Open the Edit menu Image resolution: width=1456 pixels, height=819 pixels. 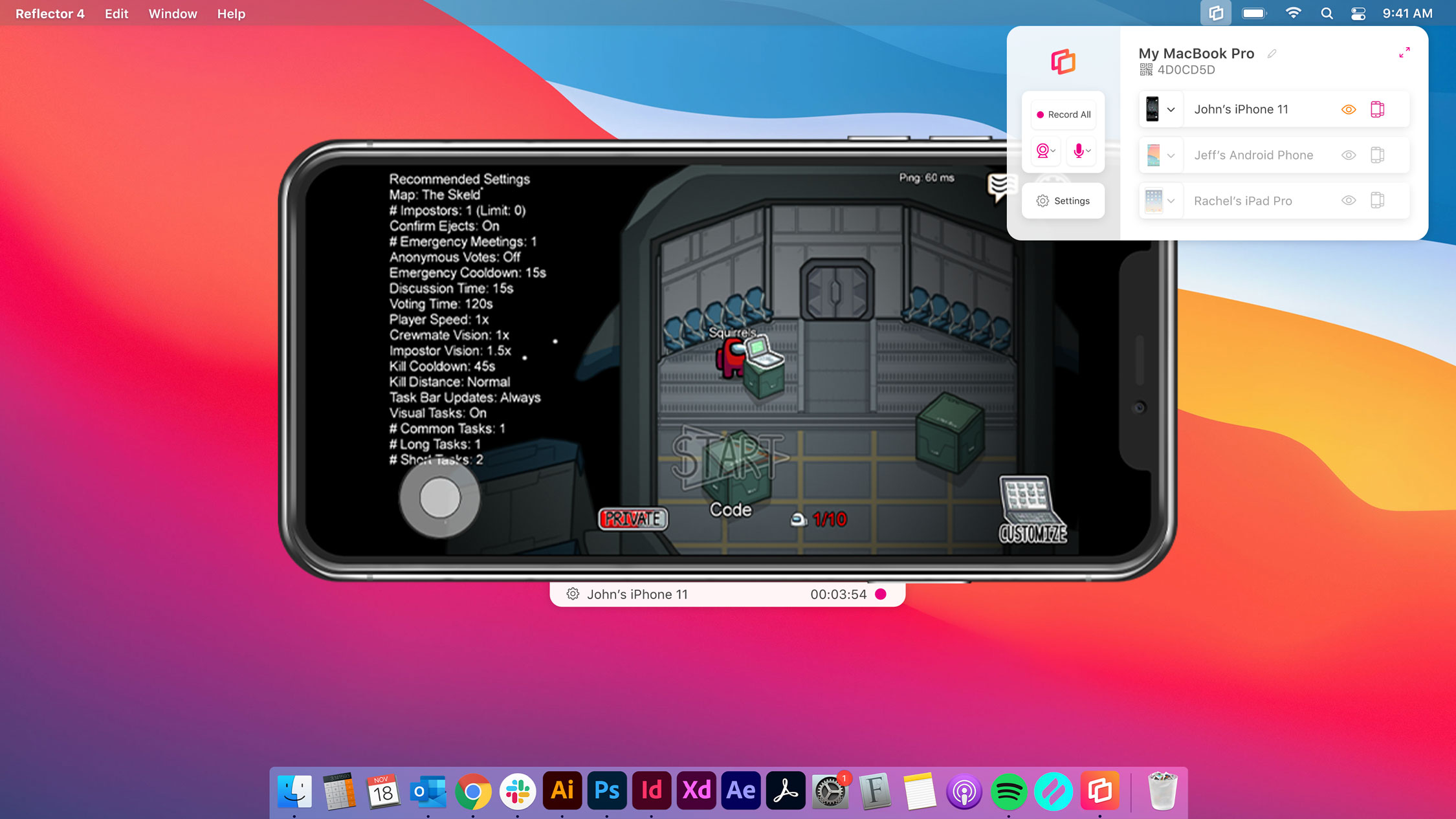click(x=116, y=14)
